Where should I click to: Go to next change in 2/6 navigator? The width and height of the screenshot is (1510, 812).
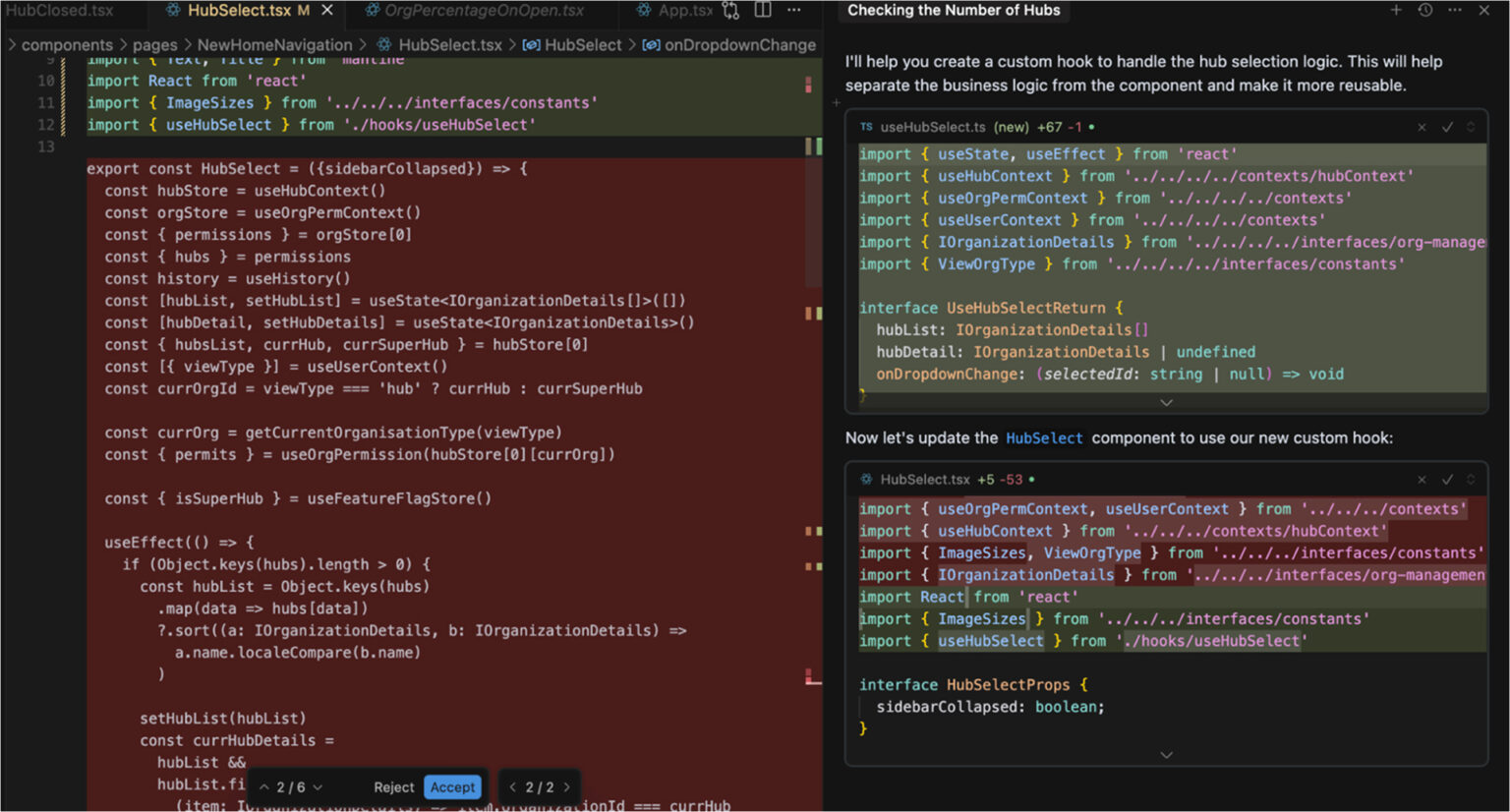coord(318,787)
